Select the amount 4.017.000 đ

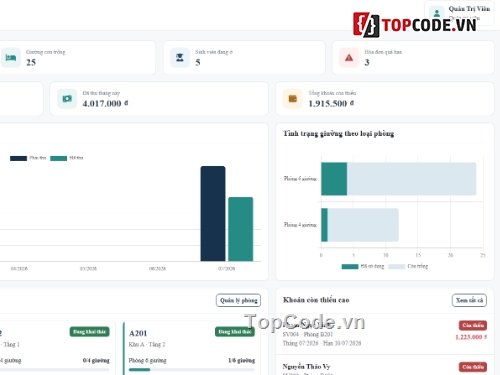[105, 104]
